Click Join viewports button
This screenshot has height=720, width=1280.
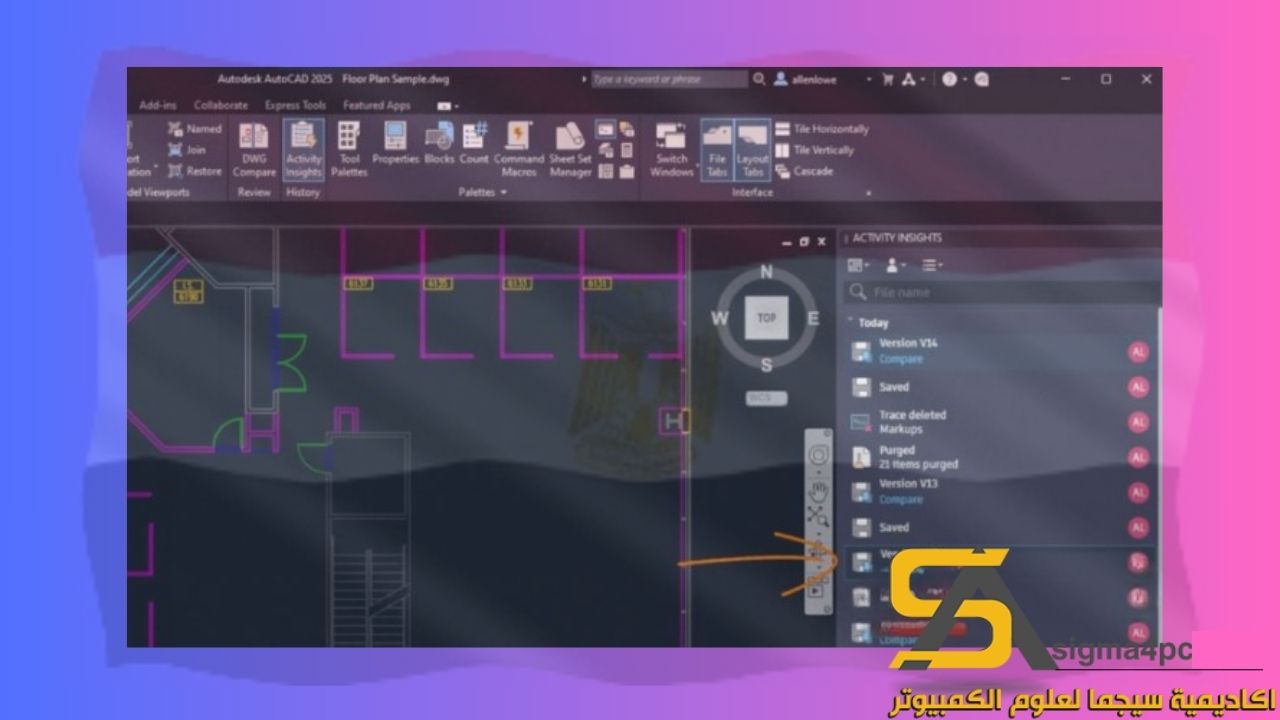pos(187,150)
